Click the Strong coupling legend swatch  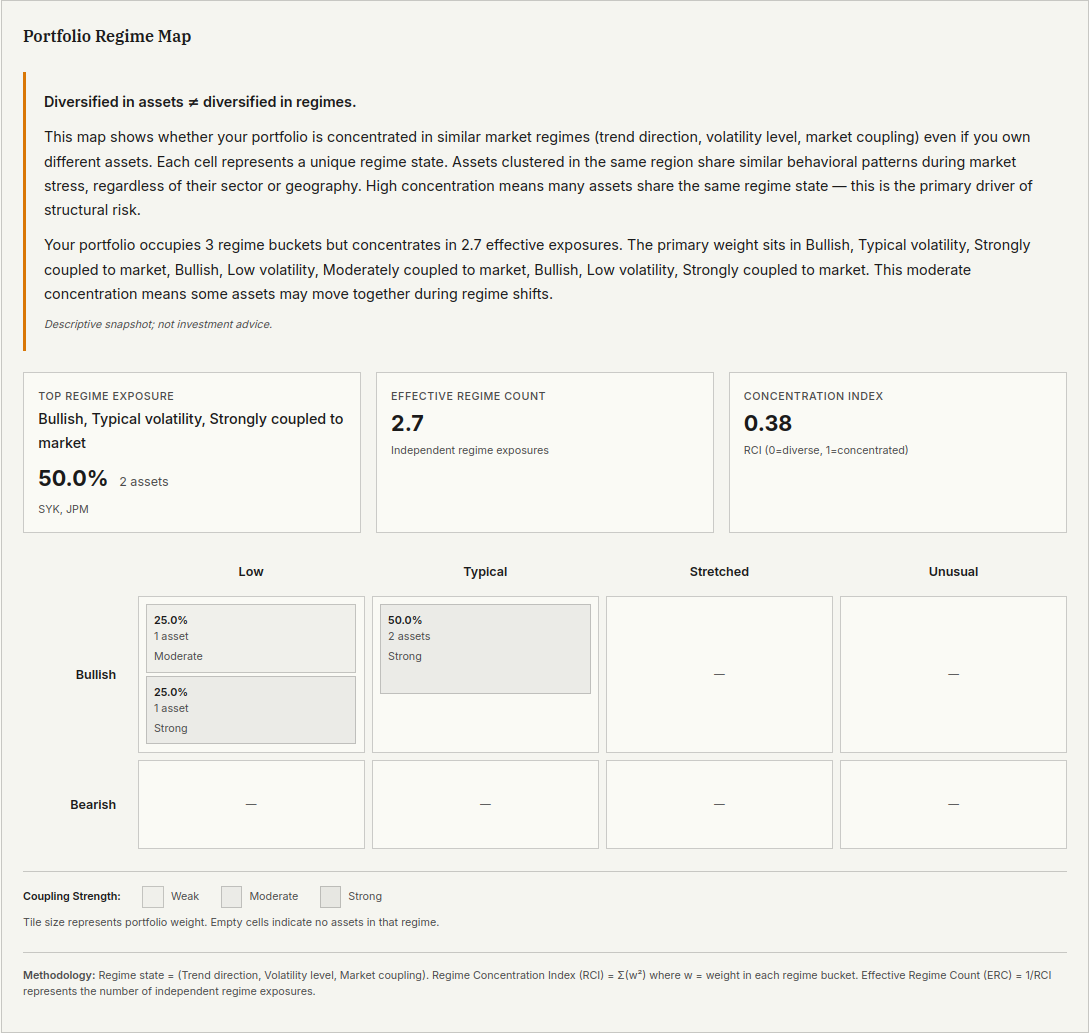point(331,896)
